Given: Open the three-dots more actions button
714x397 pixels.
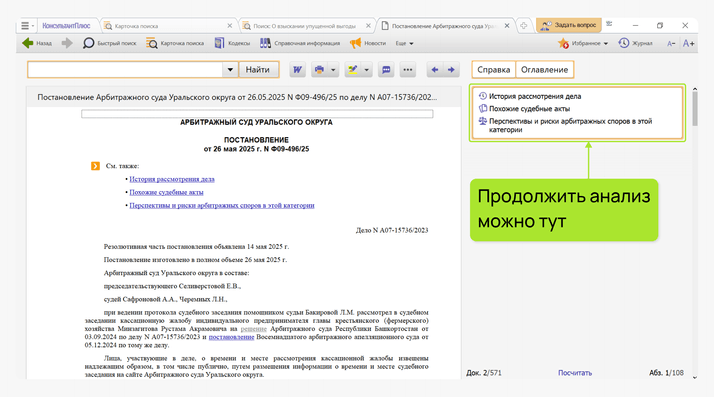Looking at the screenshot, I should [x=408, y=70].
